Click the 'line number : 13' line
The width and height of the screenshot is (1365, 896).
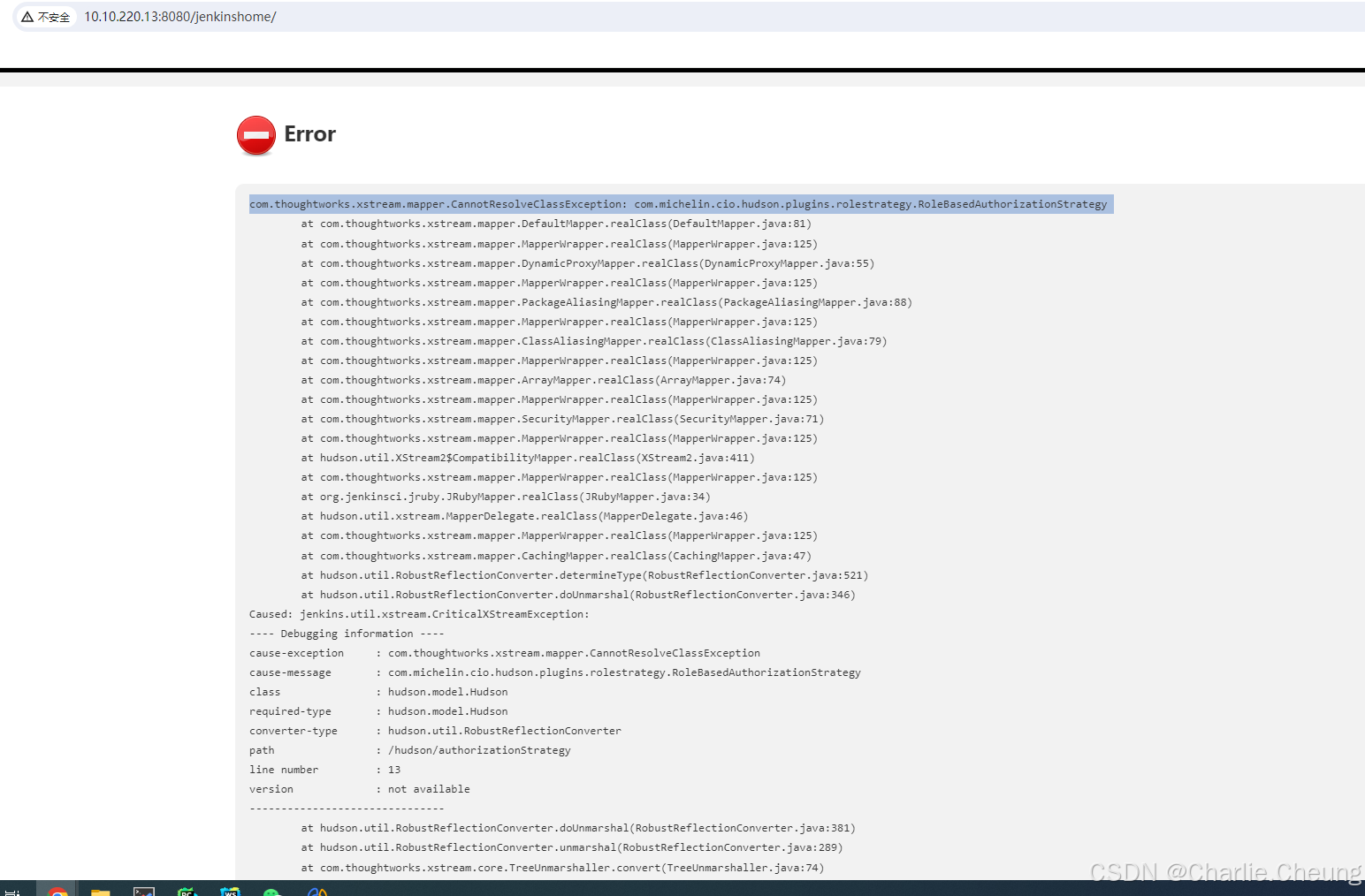pyautogui.click(x=324, y=770)
